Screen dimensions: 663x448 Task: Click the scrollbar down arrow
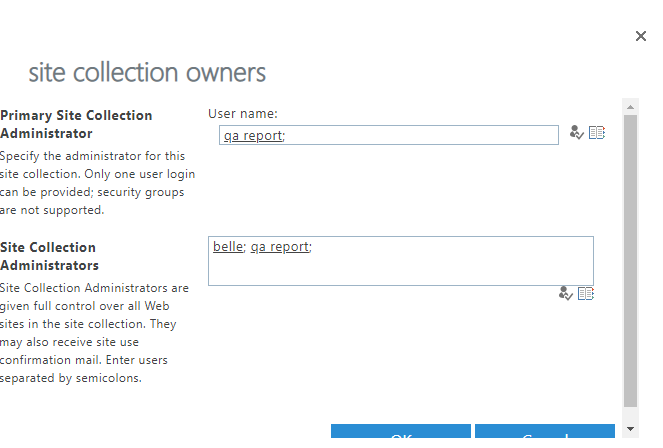(629, 429)
